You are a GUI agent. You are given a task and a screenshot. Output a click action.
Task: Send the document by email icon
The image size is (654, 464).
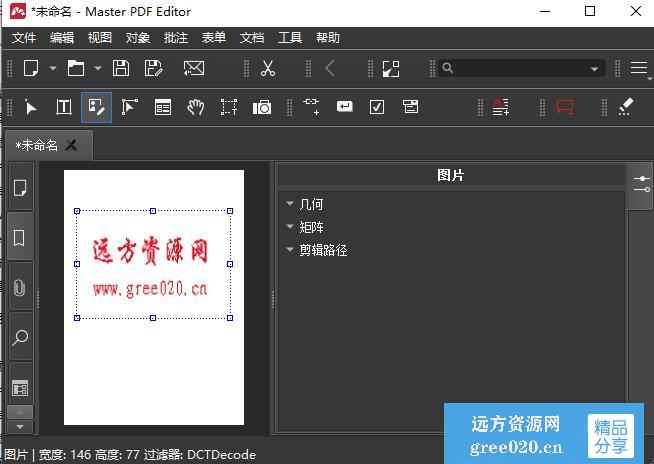(194, 68)
